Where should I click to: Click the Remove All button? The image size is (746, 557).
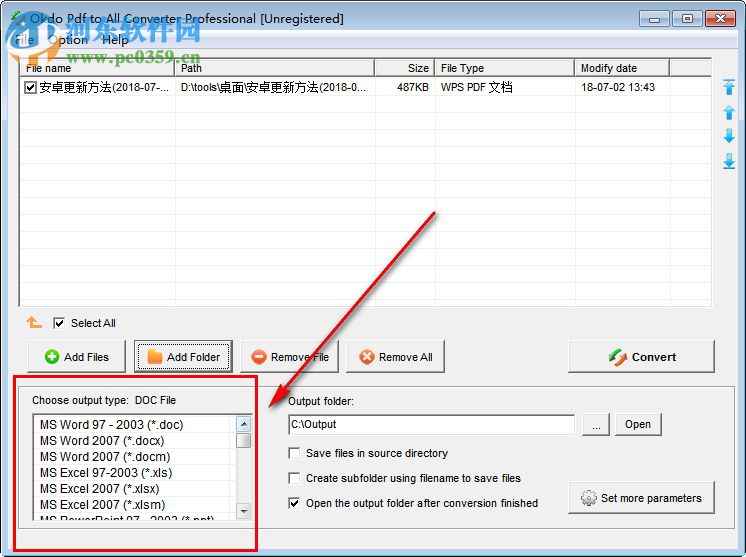tap(396, 357)
